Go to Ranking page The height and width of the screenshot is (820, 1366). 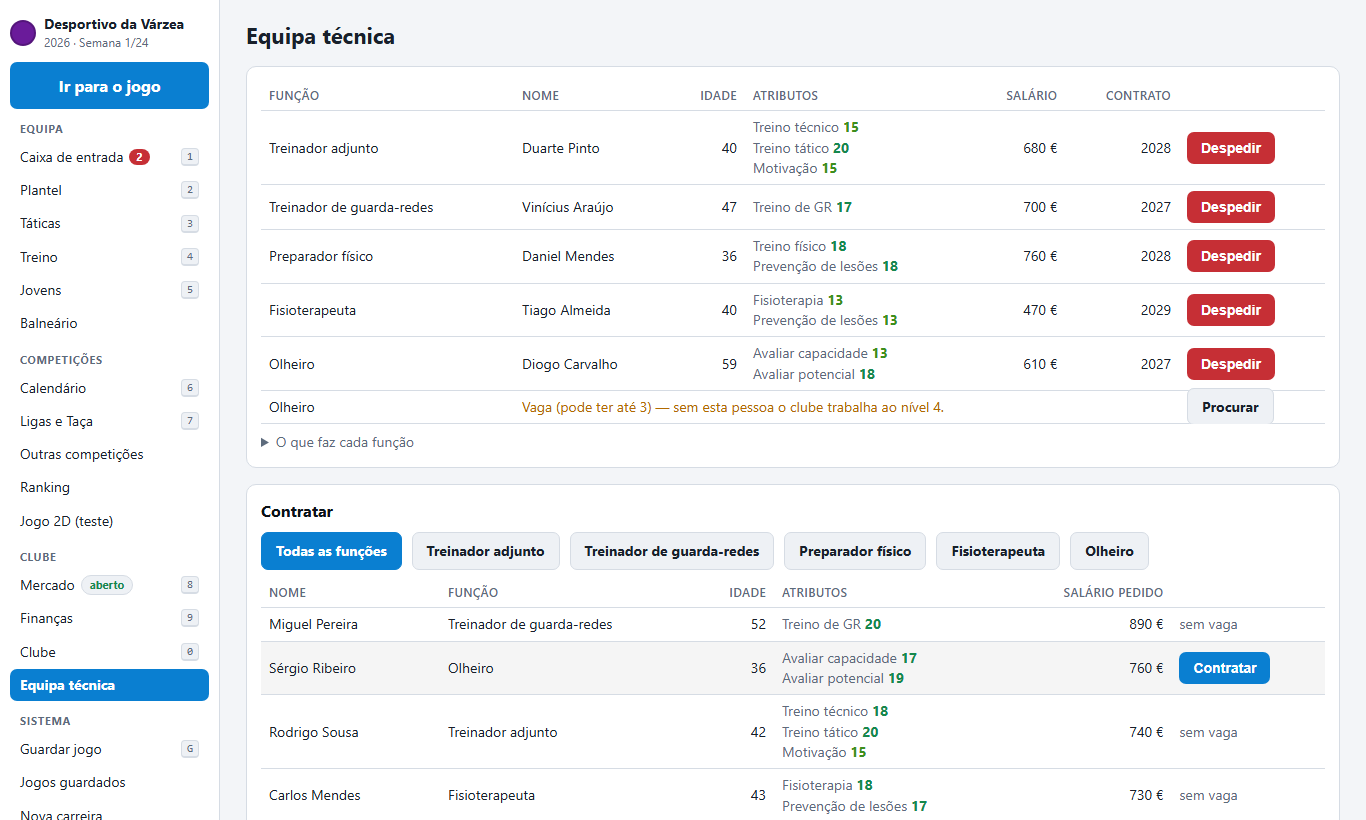coord(109,487)
